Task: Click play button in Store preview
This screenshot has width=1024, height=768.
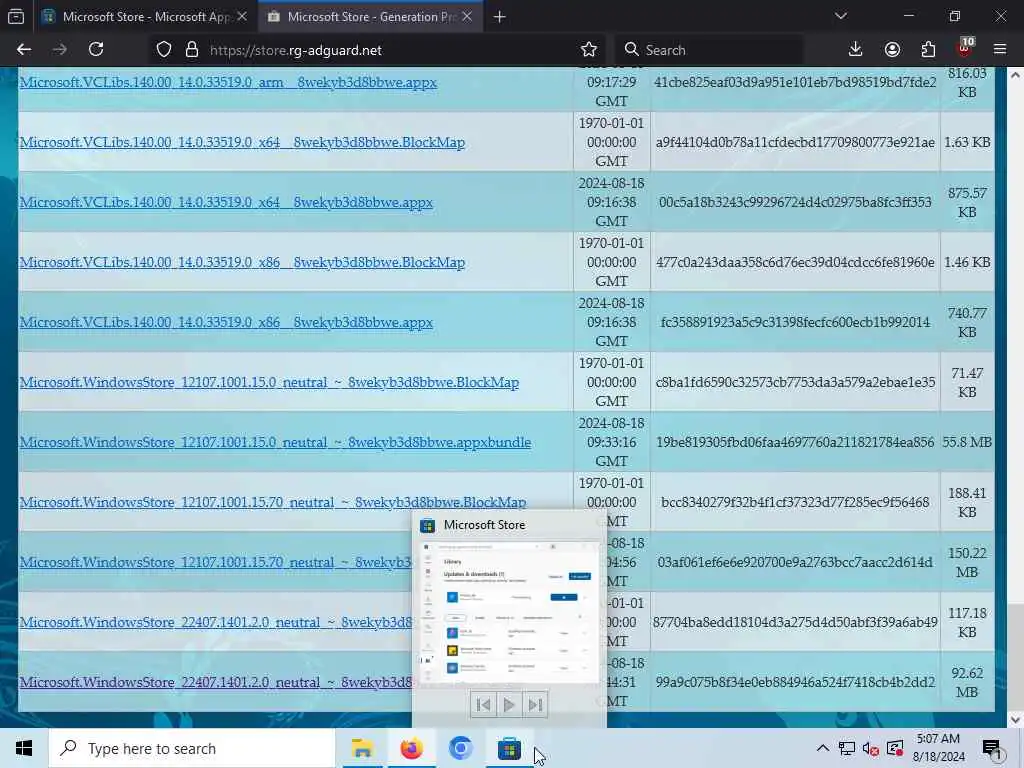Action: click(x=509, y=705)
